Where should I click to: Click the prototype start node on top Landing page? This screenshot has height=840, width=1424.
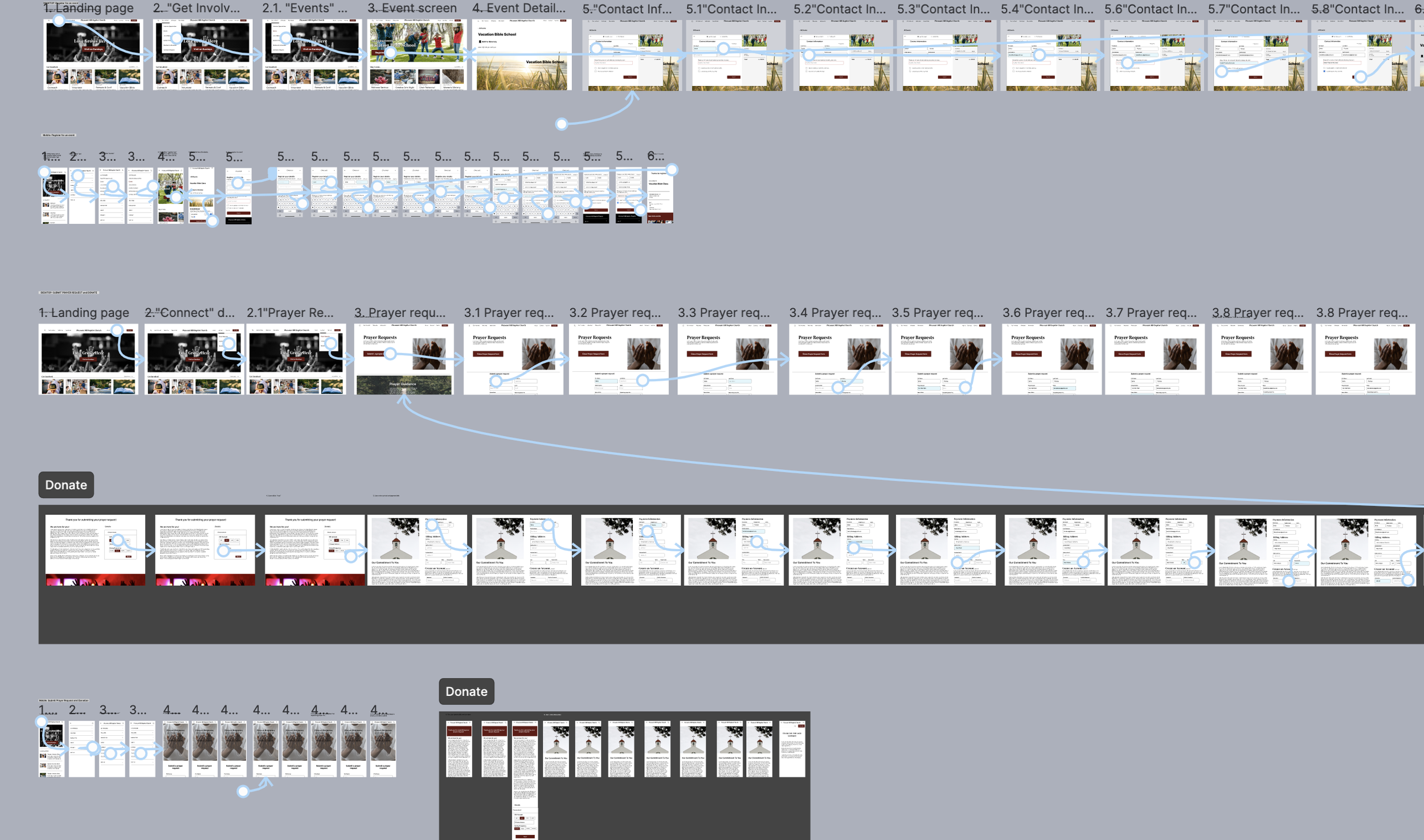[x=59, y=21]
